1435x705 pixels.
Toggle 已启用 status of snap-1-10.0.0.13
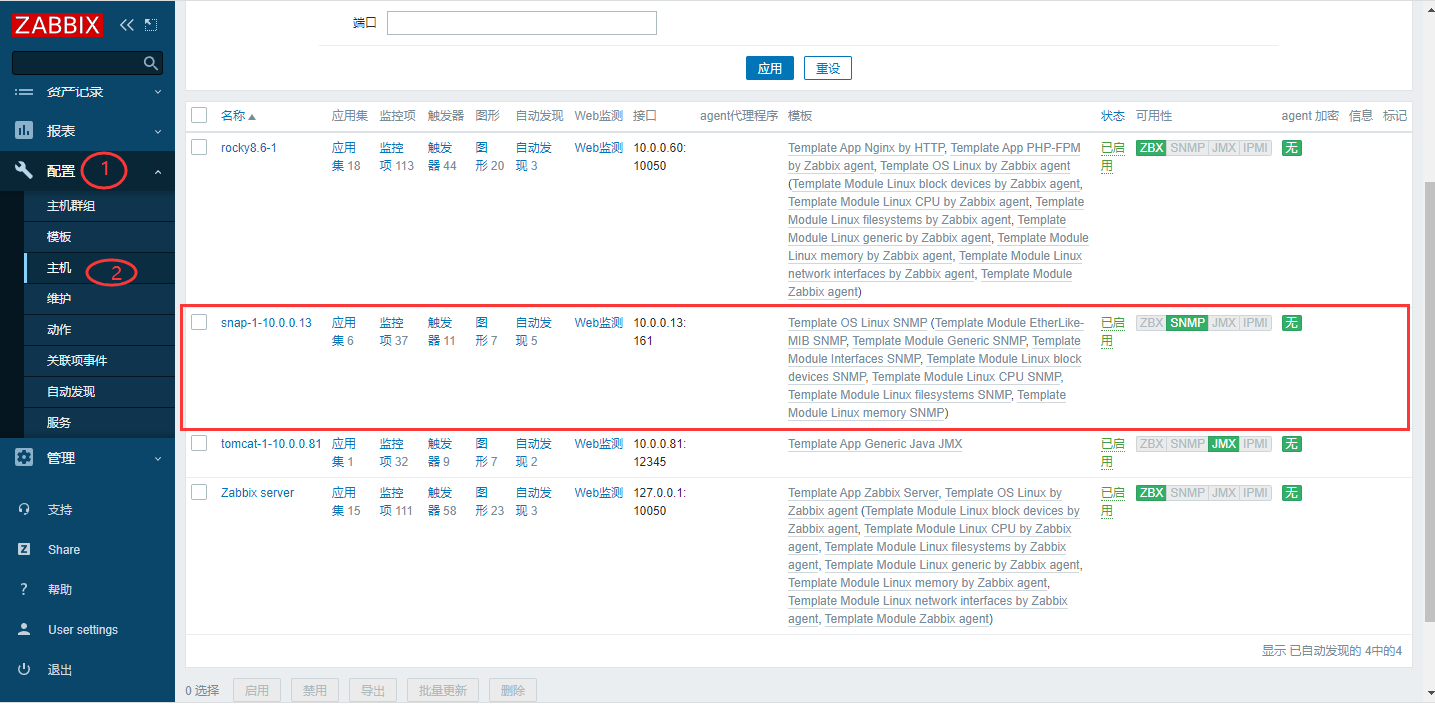pyautogui.click(x=1112, y=332)
